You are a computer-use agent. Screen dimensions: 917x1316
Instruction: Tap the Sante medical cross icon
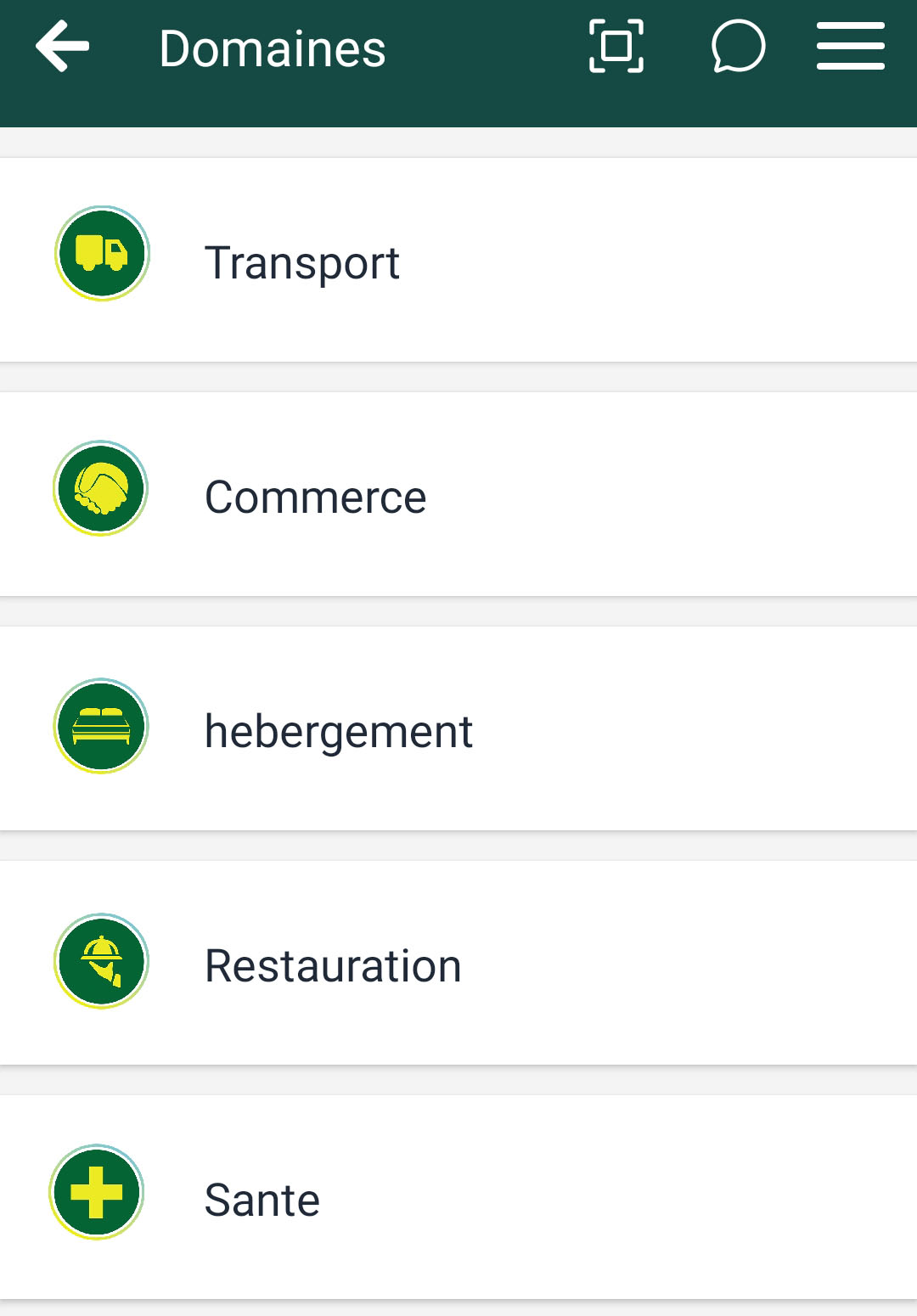(96, 1192)
